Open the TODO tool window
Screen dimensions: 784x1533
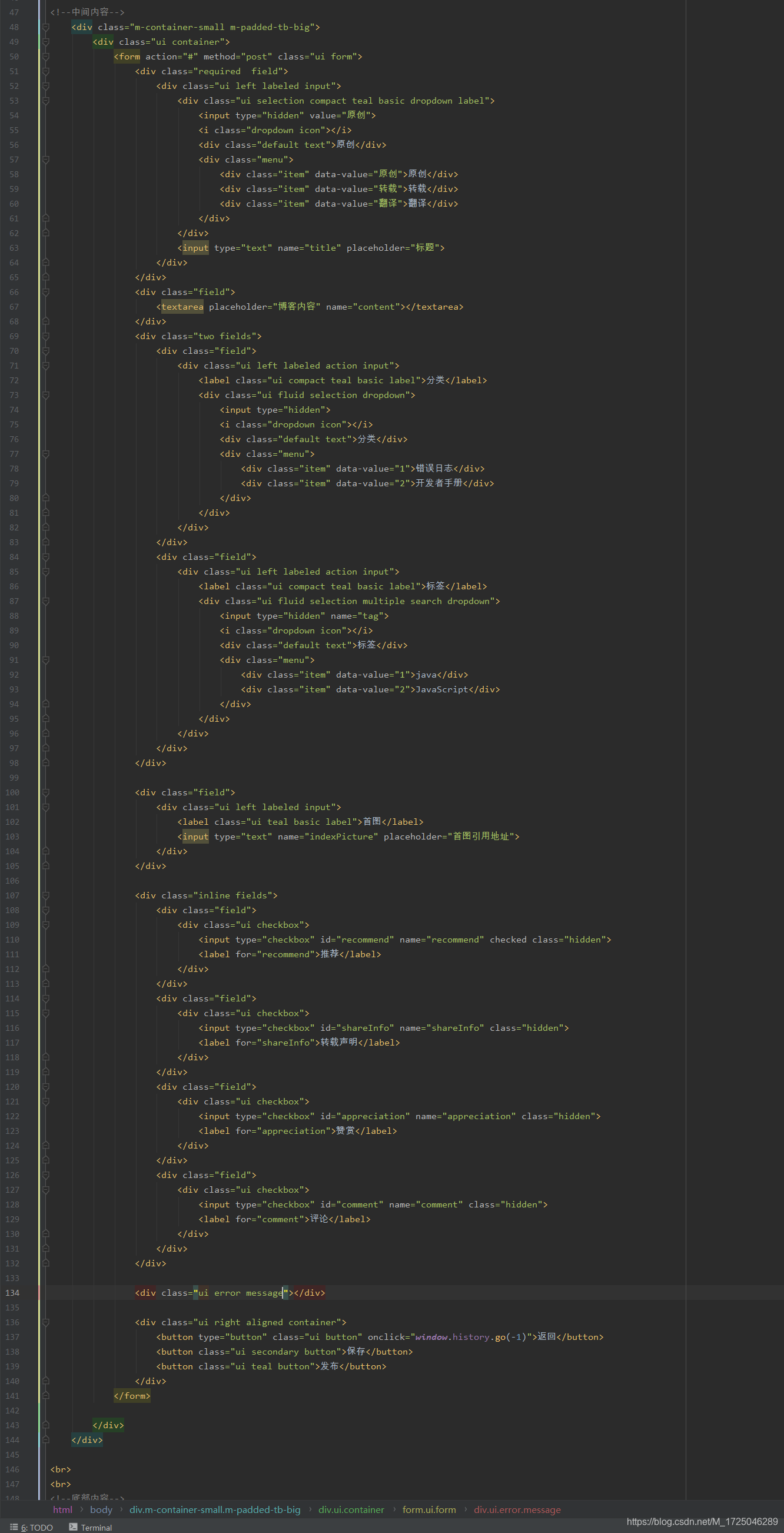pyautogui.click(x=32, y=1527)
